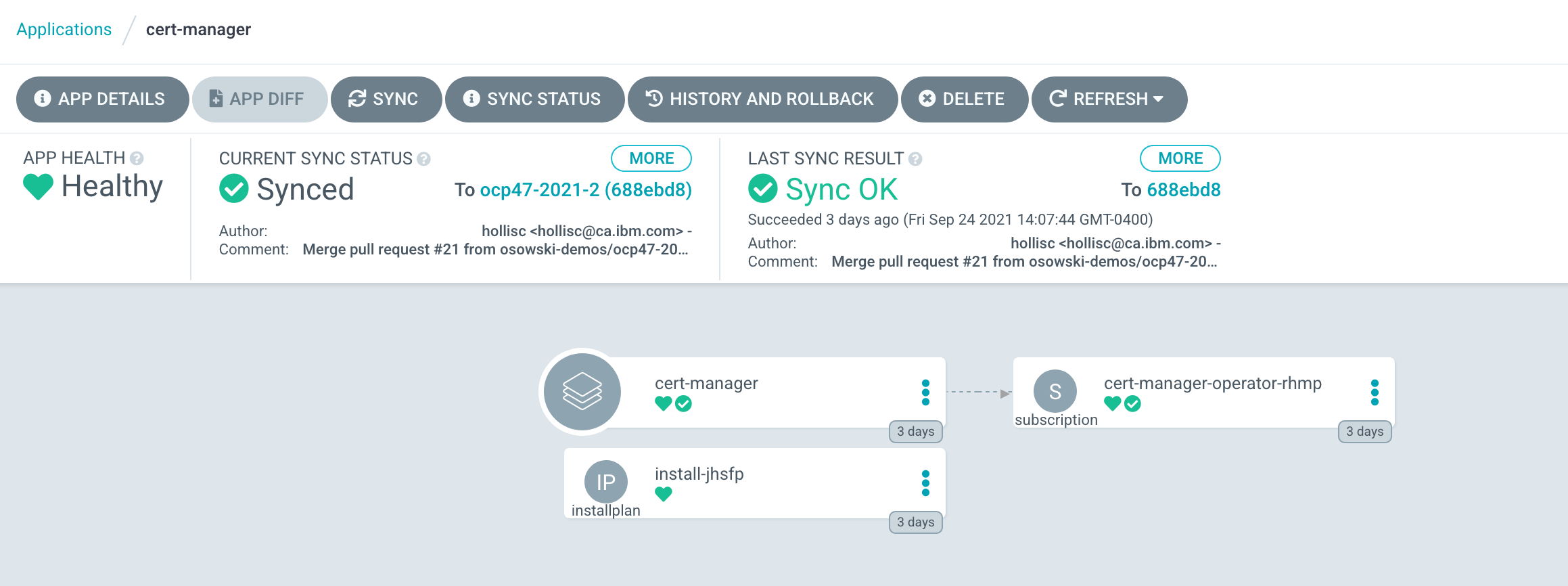1568x586 pixels.
Task: Click the cert-manager-operator-rhmp sync check icon
Action: (1133, 404)
